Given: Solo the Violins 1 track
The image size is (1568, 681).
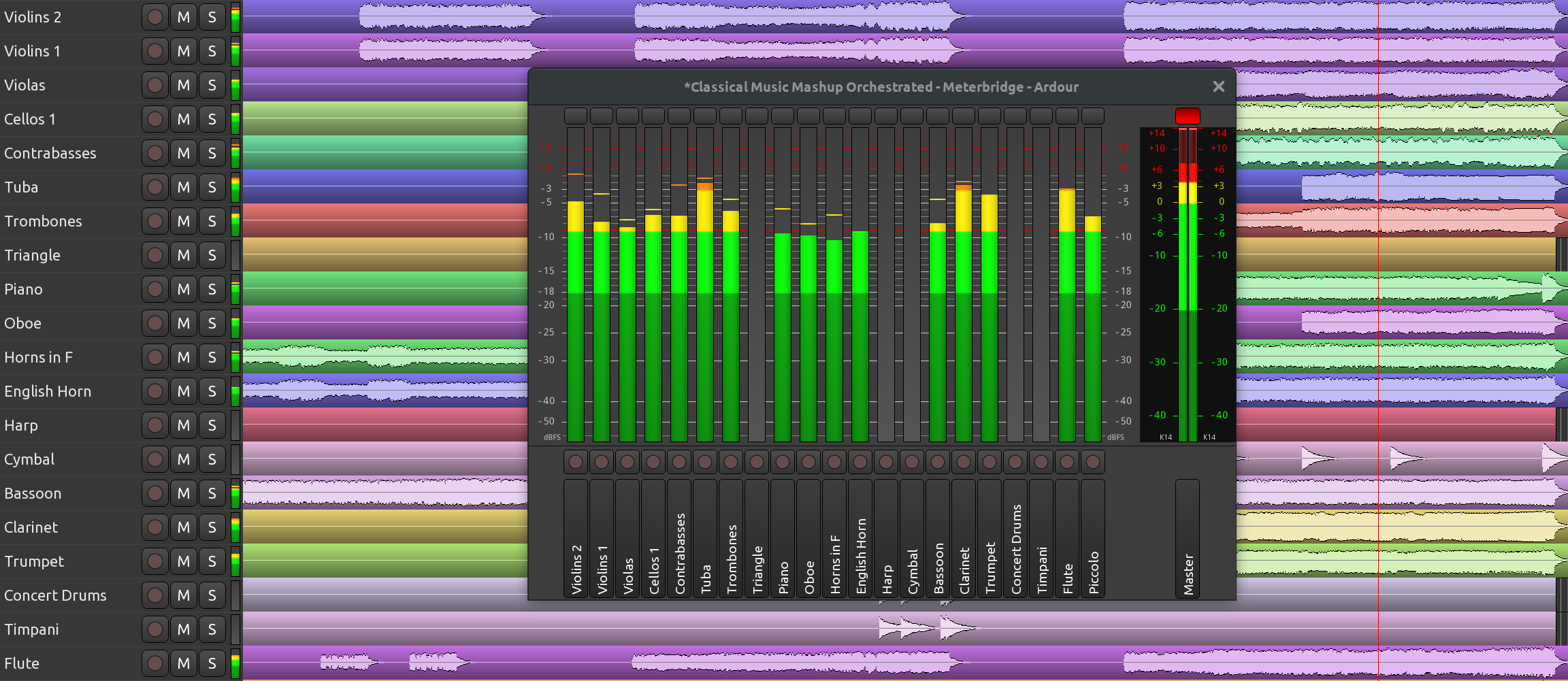Looking at the screenshot, I should (x=212, y=51).
